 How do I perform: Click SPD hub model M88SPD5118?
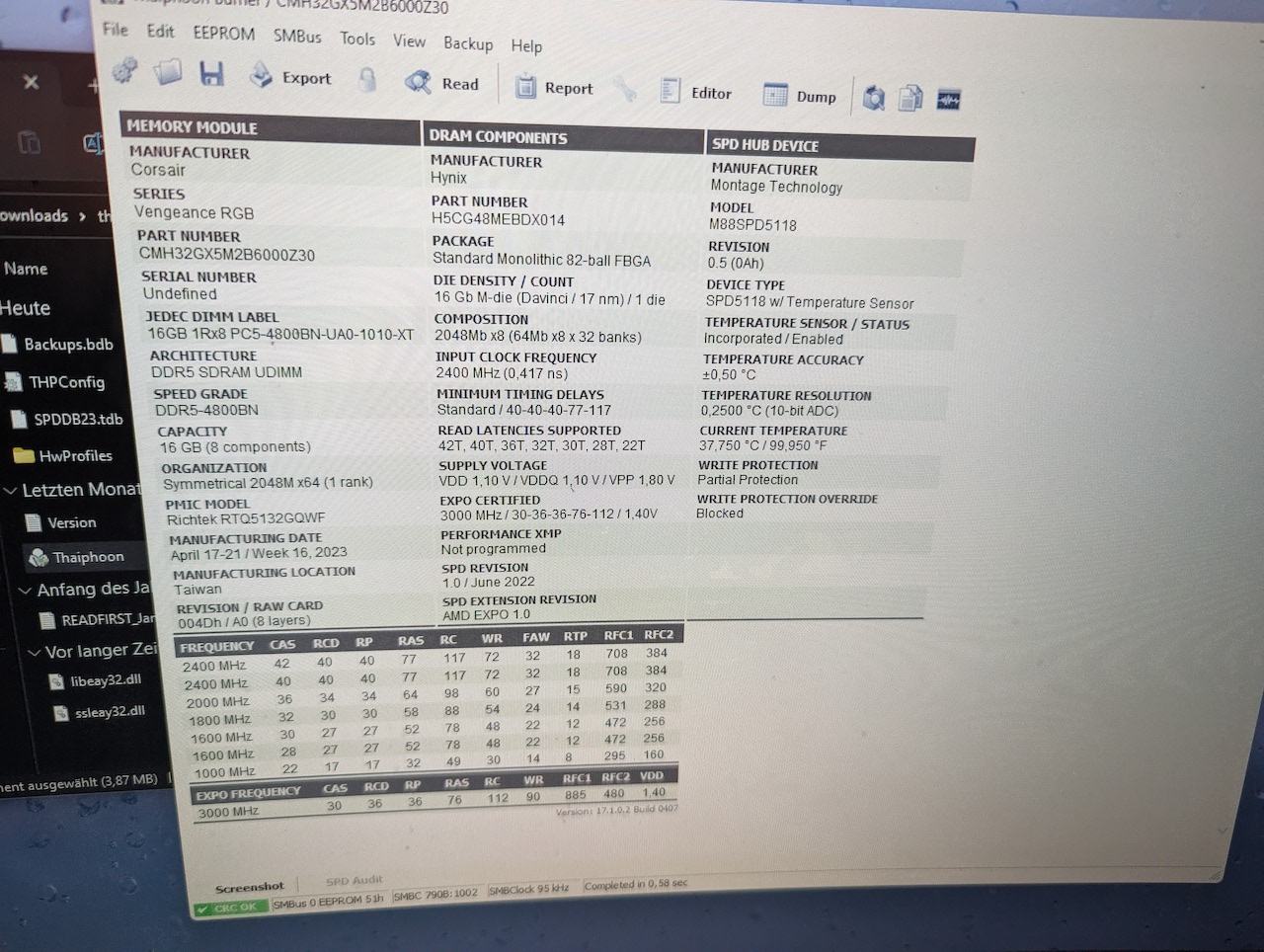[752, 224]
